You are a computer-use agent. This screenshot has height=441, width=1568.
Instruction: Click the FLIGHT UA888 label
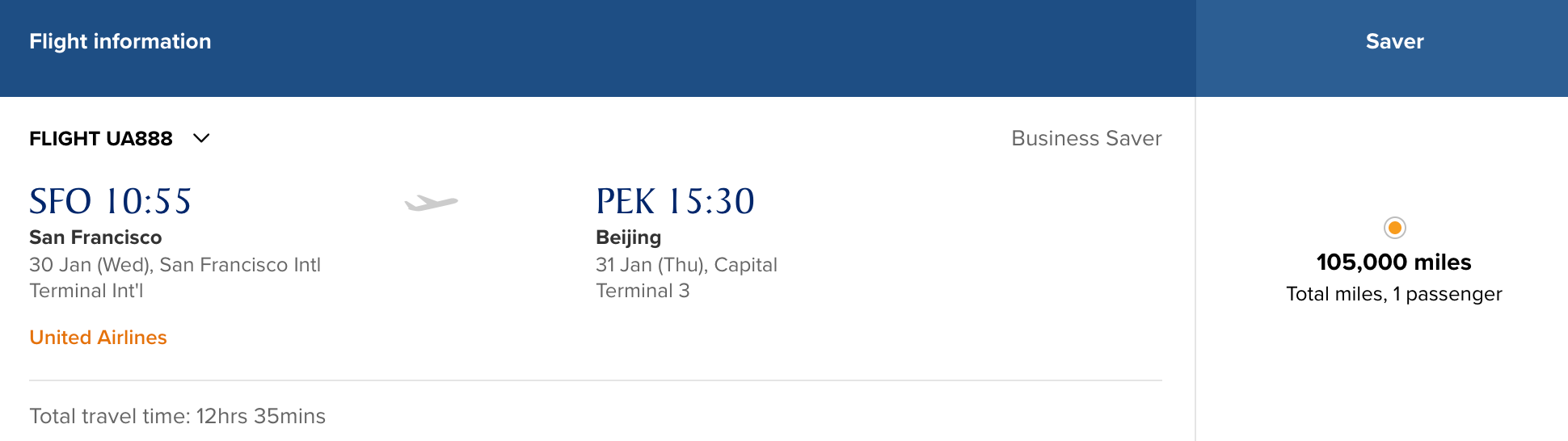[101, 138]
